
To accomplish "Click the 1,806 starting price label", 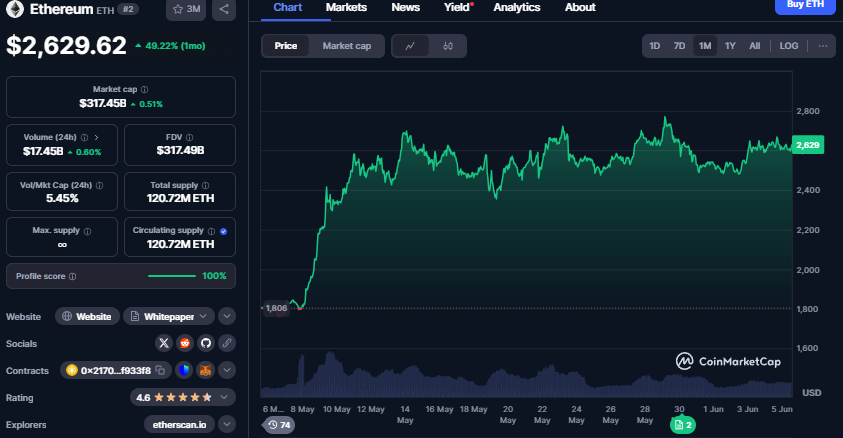I will (x=276, y=308).
